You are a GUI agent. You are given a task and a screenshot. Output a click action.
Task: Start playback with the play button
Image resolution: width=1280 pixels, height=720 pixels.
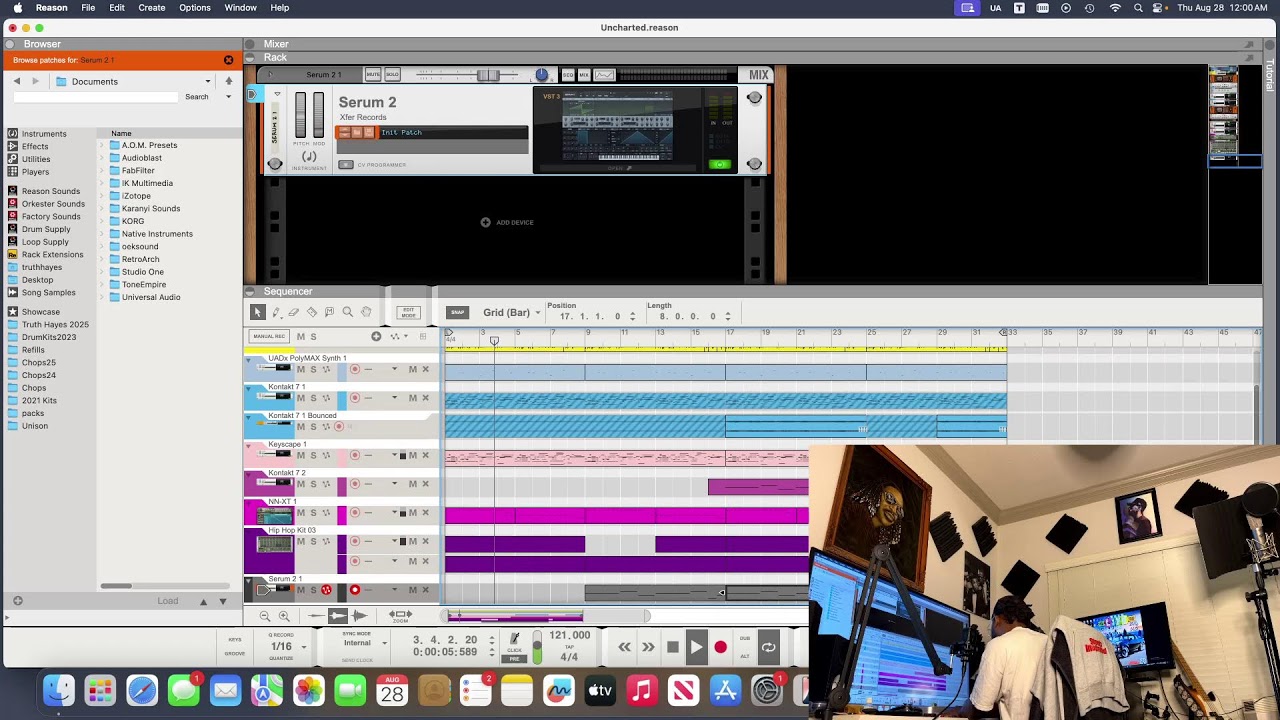(696, 647)
